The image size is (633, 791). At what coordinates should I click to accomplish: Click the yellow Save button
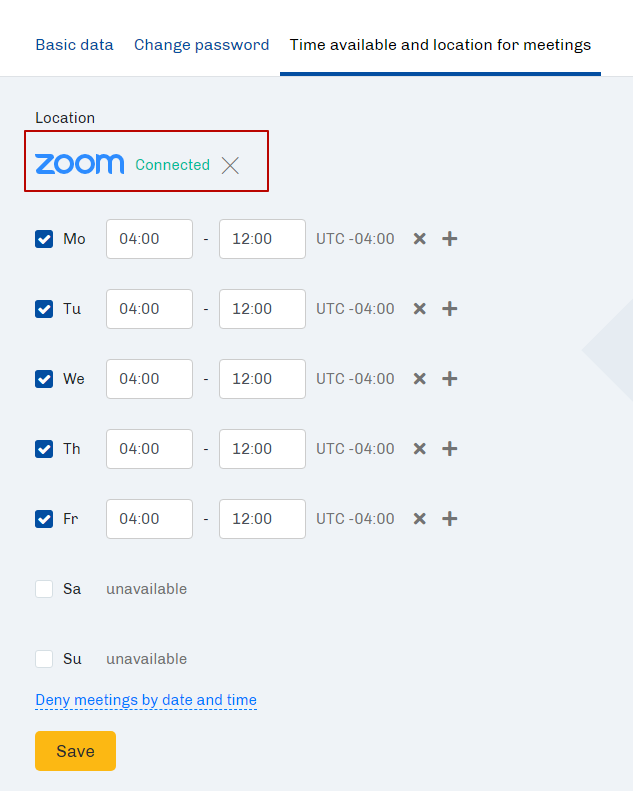(75, 751)
